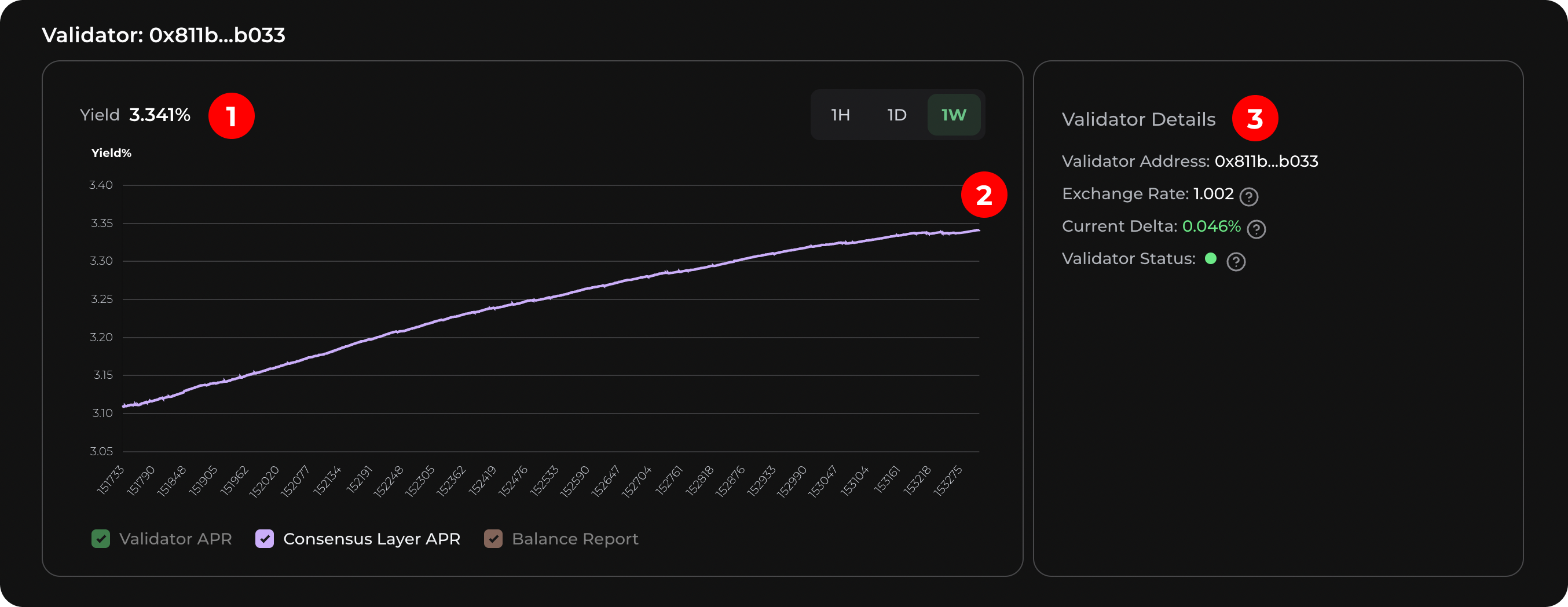Image resolution: width=1568 pixels, height=607 pixels.
Task: Open the Current Delta help icon
Action: pos(1256,229)
